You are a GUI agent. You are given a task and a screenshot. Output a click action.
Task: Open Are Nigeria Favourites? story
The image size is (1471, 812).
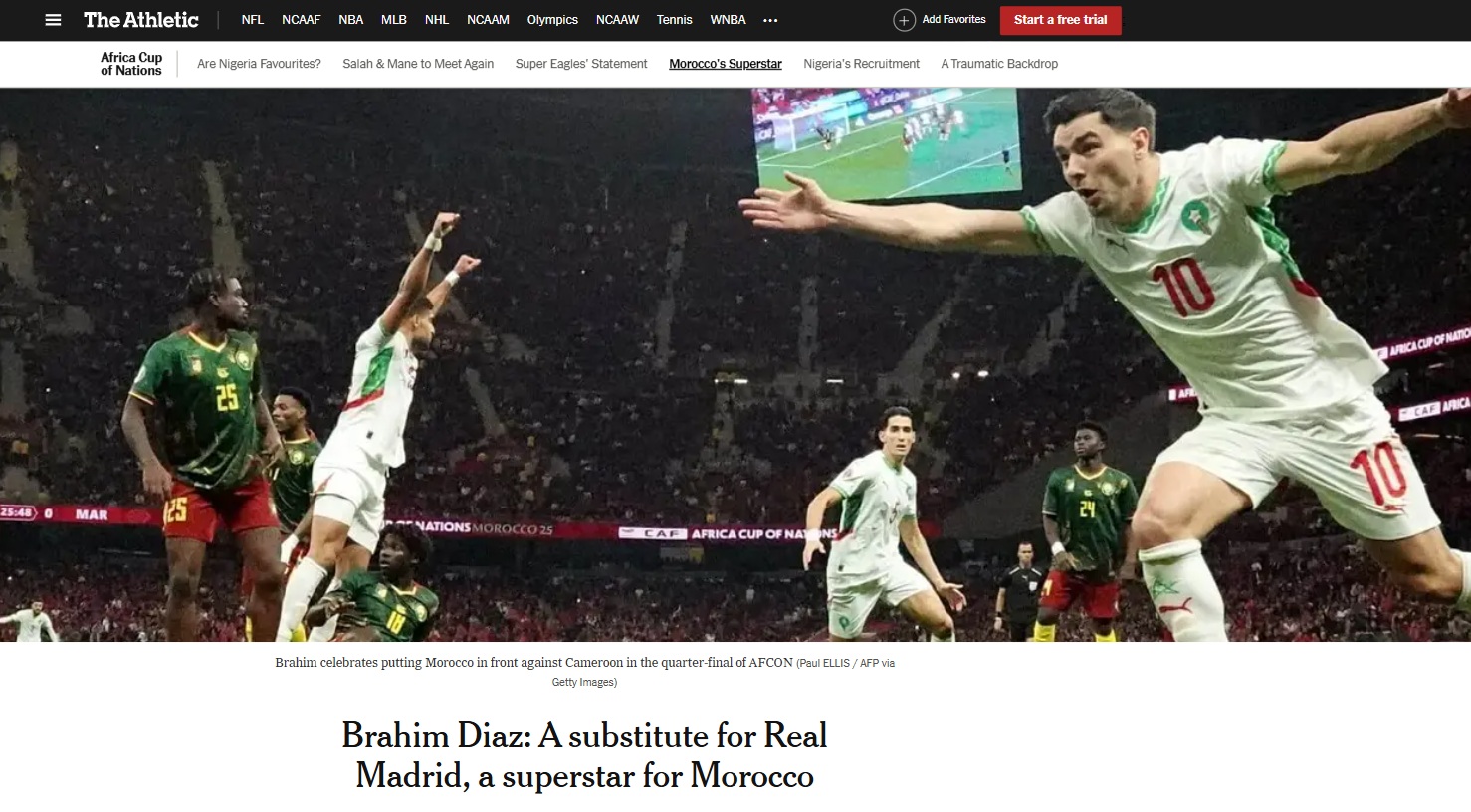point(259,64)
